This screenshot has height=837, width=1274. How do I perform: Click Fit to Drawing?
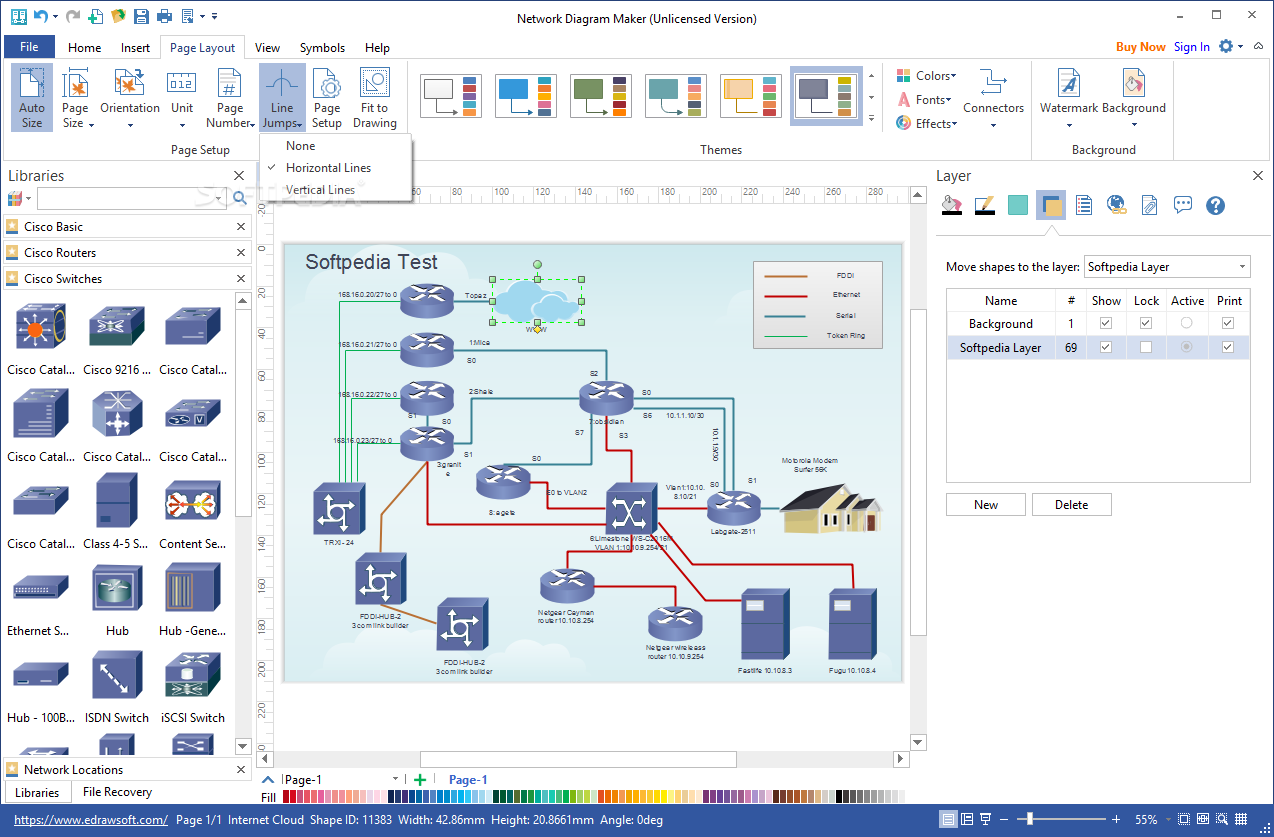(x=375, y=98)
